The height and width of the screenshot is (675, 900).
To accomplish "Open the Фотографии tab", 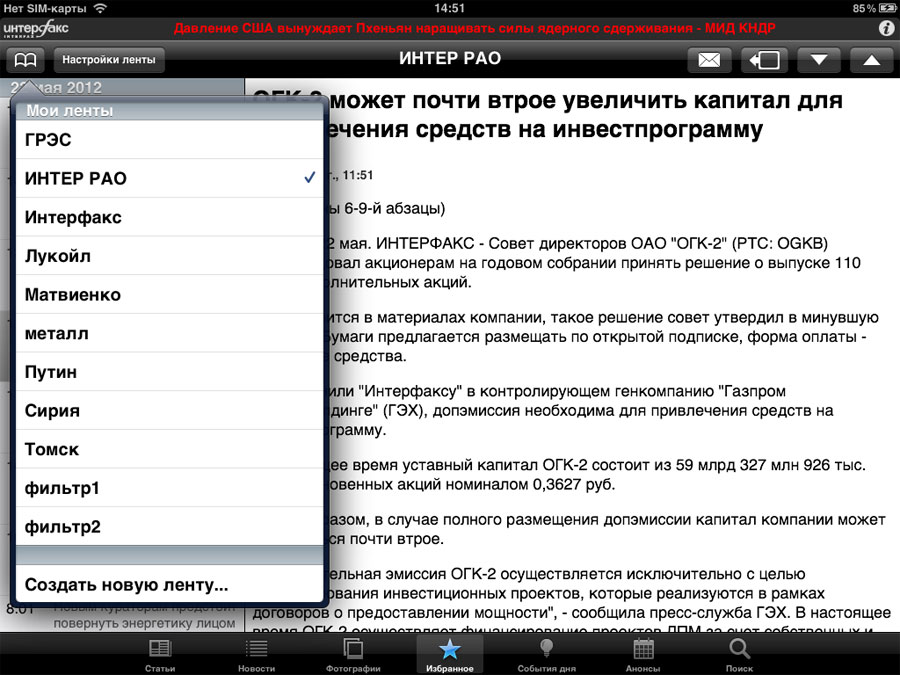I will [x=353, y=655].
